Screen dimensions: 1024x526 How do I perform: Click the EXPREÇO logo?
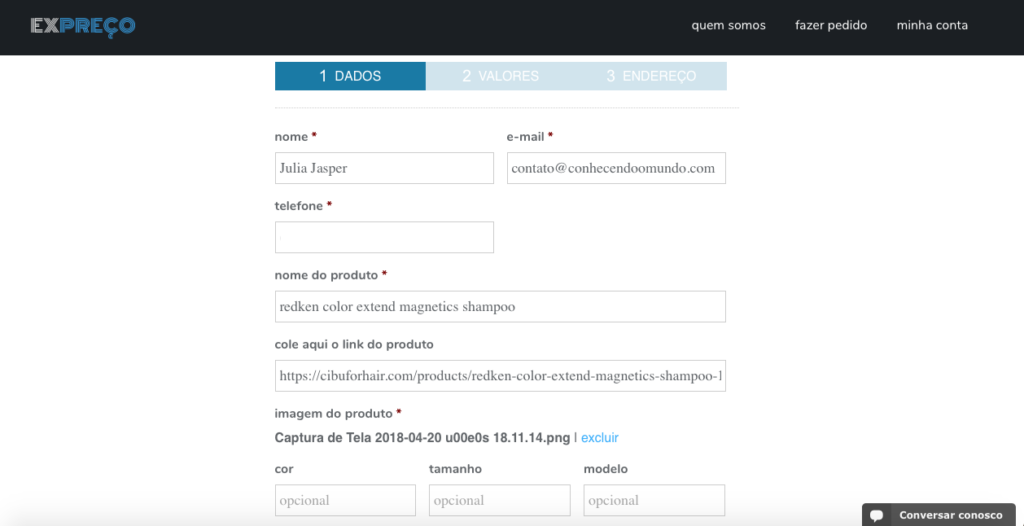[x=82, y=26]
